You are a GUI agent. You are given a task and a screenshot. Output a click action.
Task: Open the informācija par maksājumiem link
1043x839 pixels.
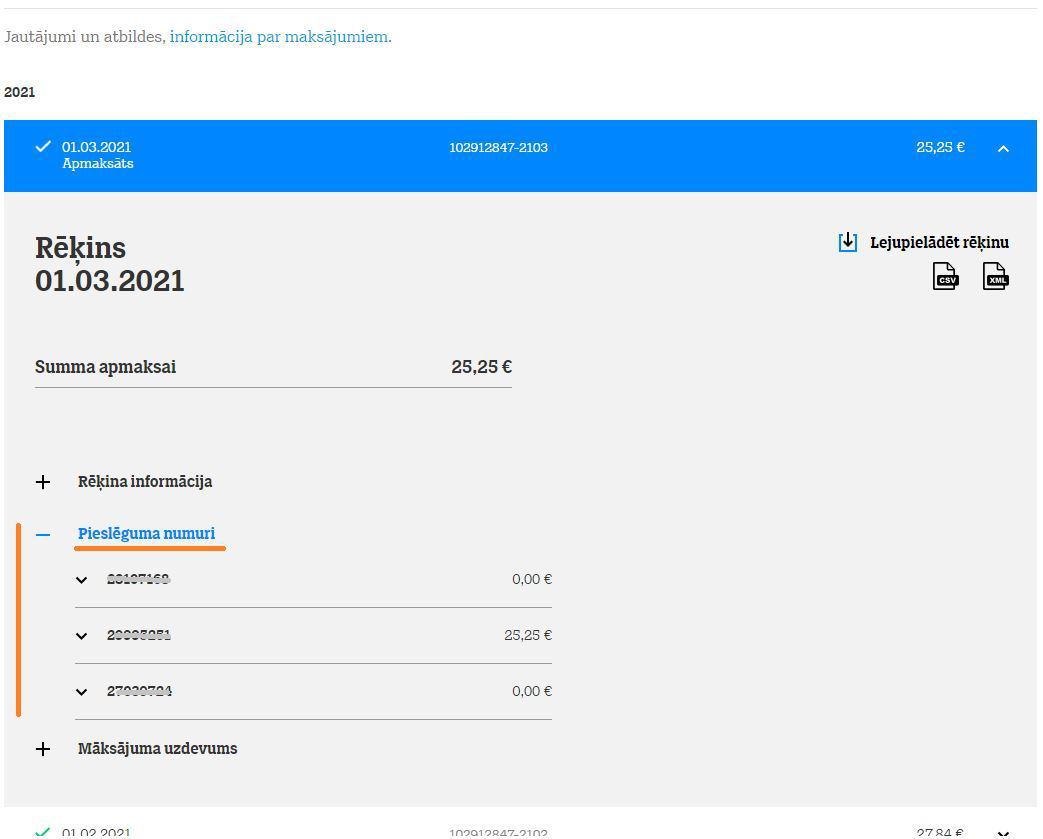click(279, 37)
